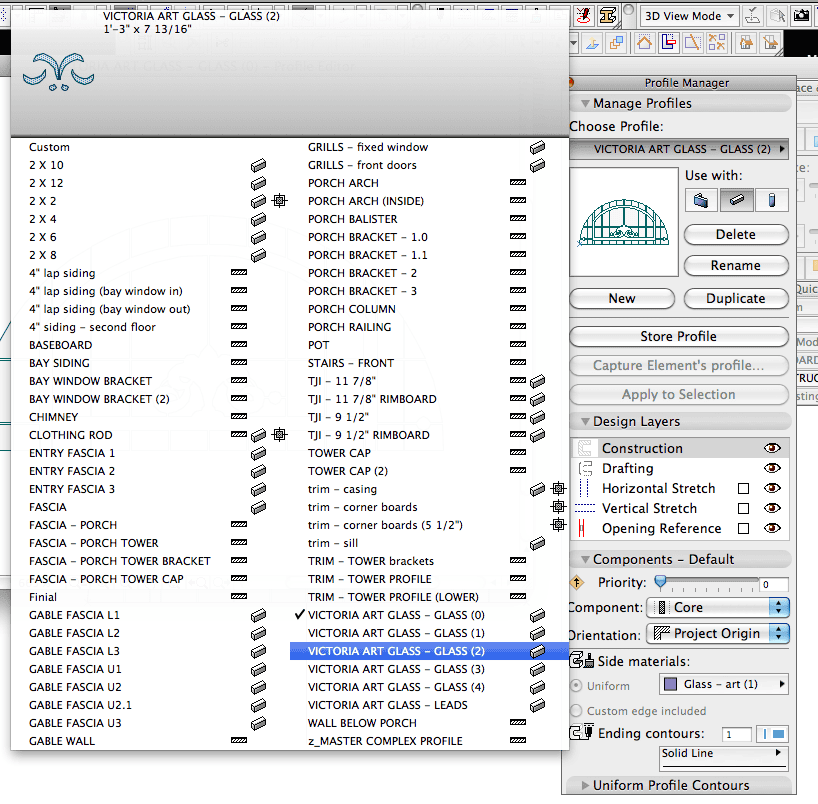
Task: Open the Solid Line type popup
Action: 724,758
